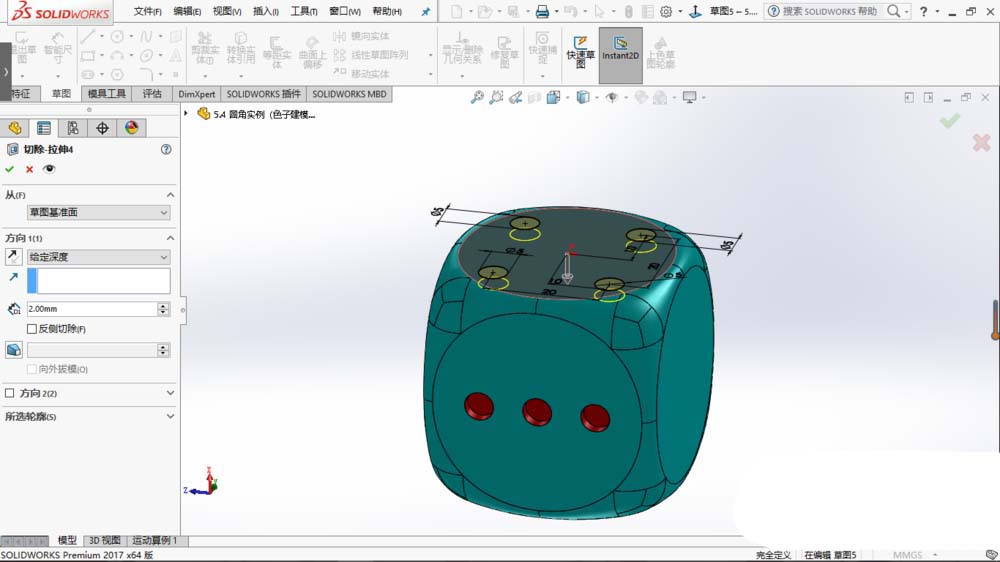Viewport: 1000px width, 562px height.
Task: Expand the 所选轮廓 section chevron
Action: 170,416
